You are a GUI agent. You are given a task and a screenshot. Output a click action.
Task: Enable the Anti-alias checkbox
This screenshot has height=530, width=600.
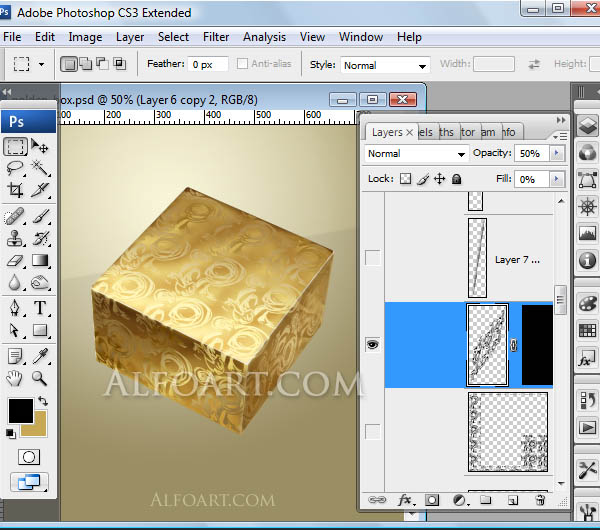pos(242,64)
